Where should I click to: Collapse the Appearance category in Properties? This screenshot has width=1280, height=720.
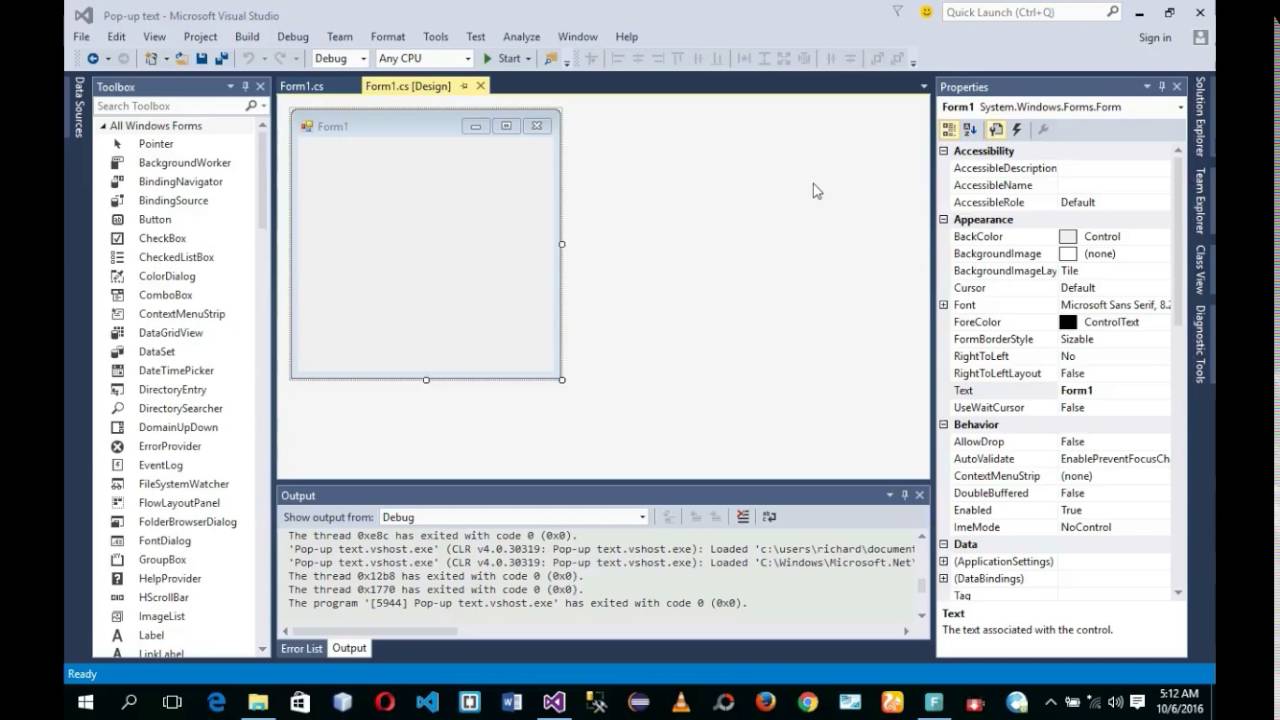[943, 219]
